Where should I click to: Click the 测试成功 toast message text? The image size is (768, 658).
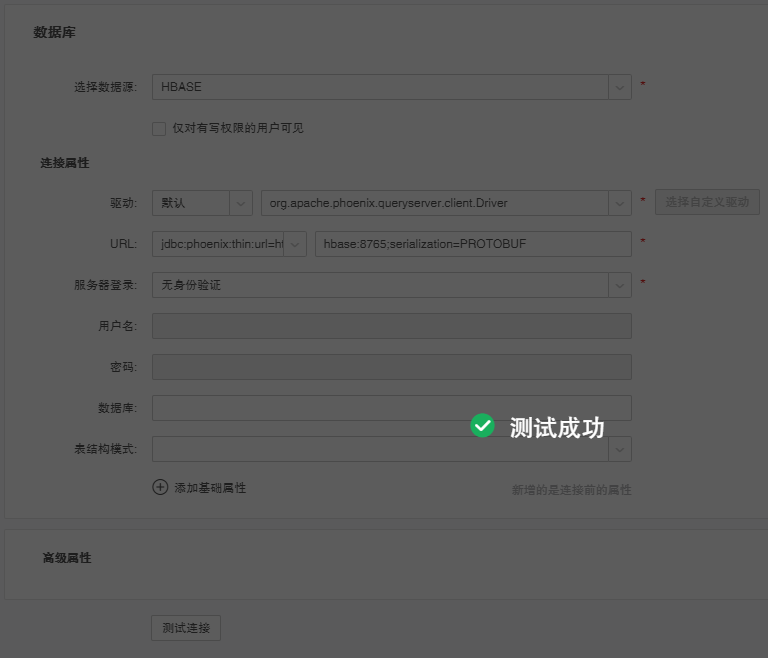coord(557,427)
